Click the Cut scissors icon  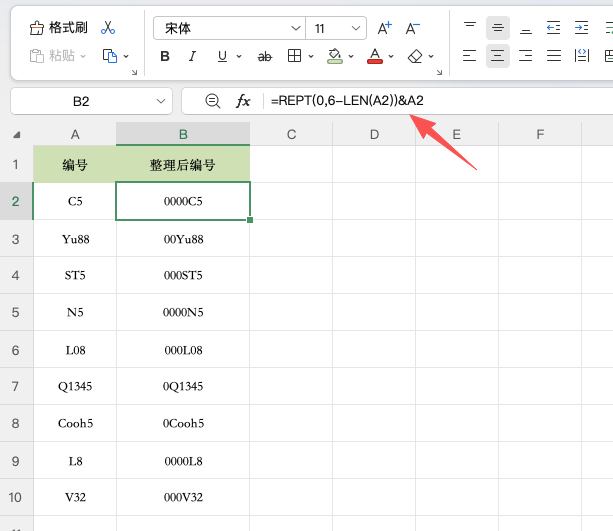(x=108, y=28)
